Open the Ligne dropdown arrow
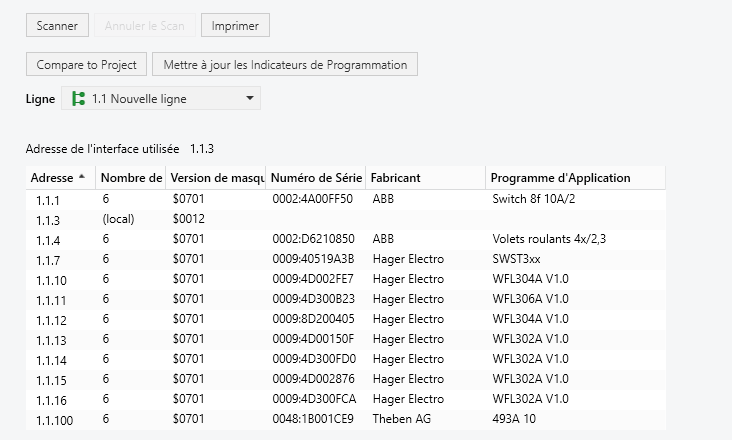Viewport: 732px width, 440px height. tap(249, 98)
